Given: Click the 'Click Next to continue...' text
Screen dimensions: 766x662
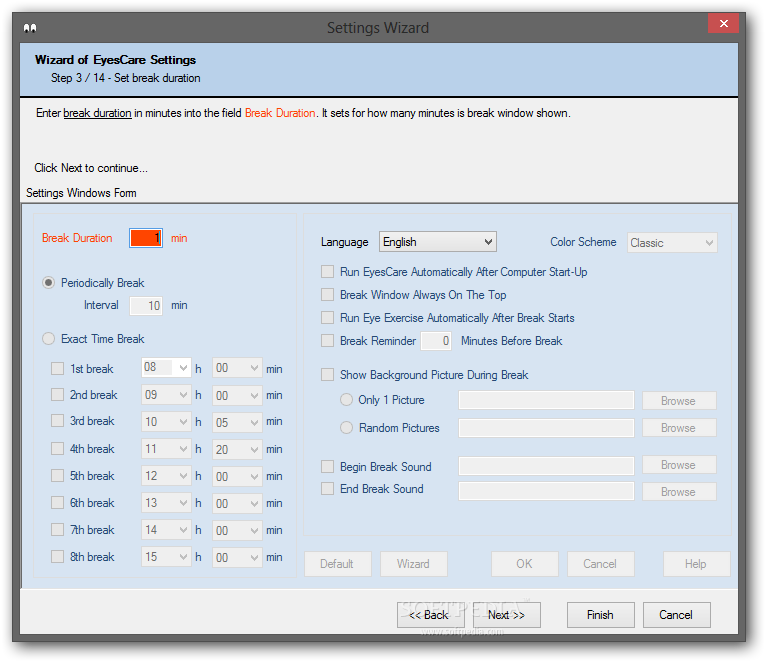Looking at the screenshot, I should 91,168.
